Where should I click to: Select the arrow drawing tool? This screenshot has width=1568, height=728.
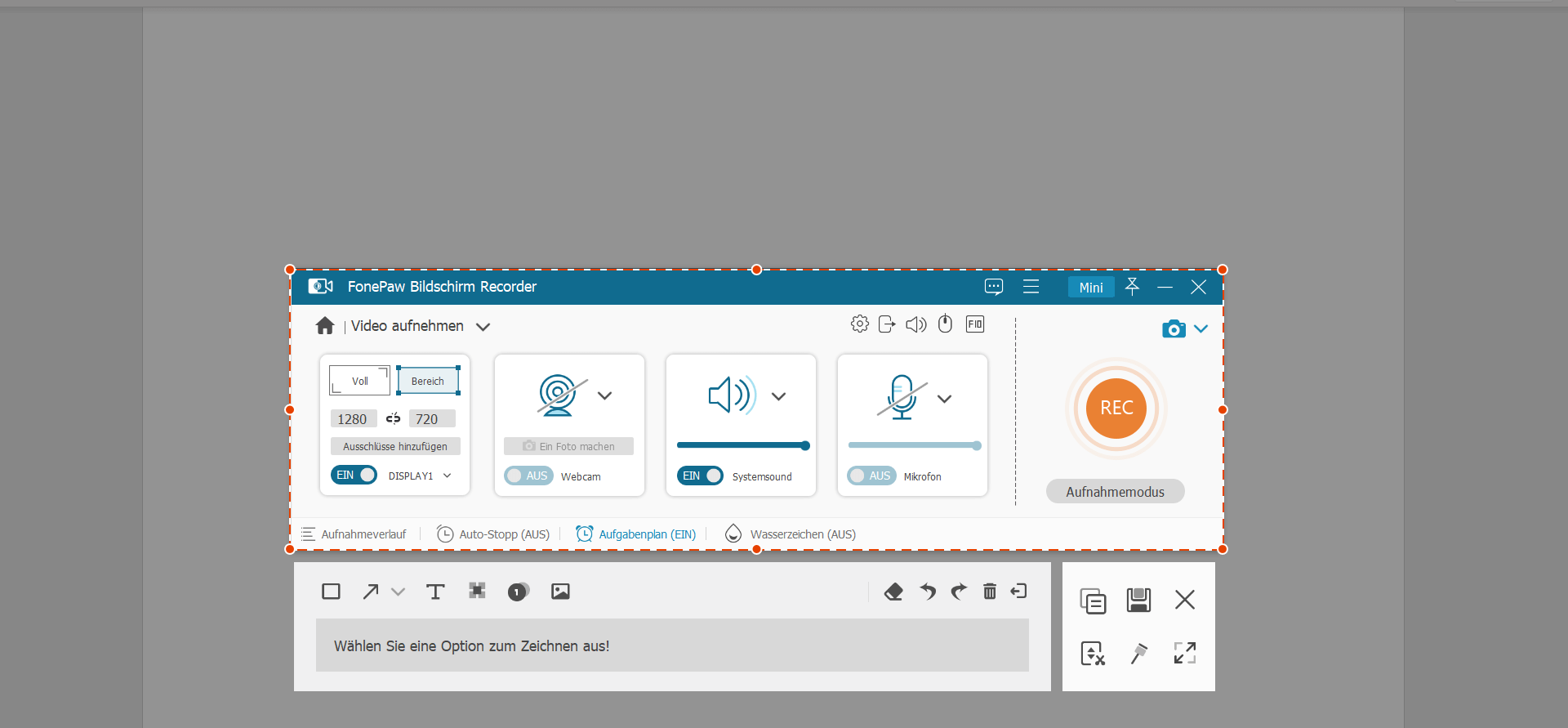(371, 592)
